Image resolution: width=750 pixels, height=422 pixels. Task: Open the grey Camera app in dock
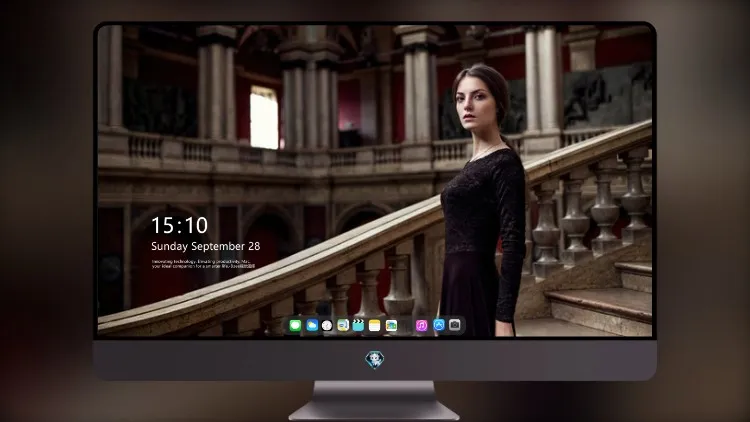tap(455, 325)
